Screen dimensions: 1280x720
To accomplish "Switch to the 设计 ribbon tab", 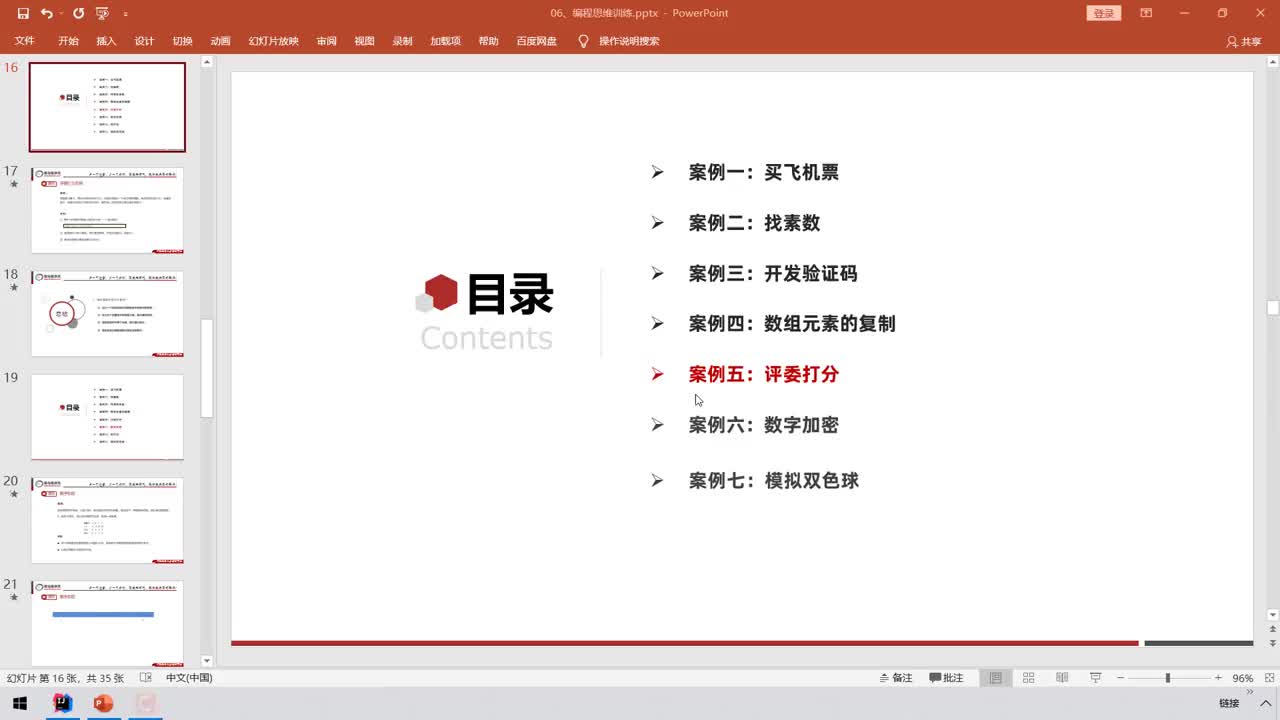I will 144,41.
